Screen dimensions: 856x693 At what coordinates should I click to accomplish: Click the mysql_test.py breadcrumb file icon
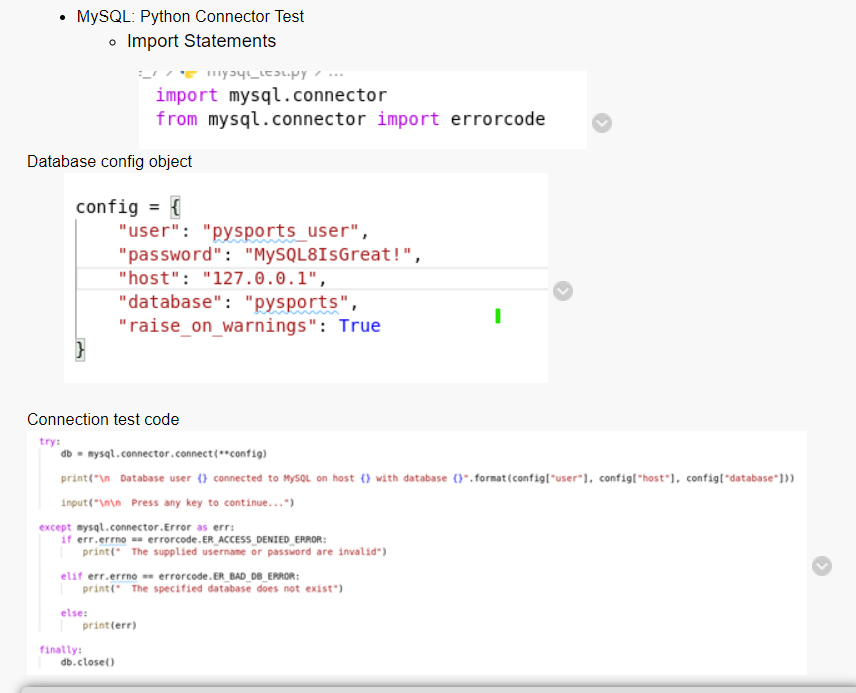[x=189, y=73]
